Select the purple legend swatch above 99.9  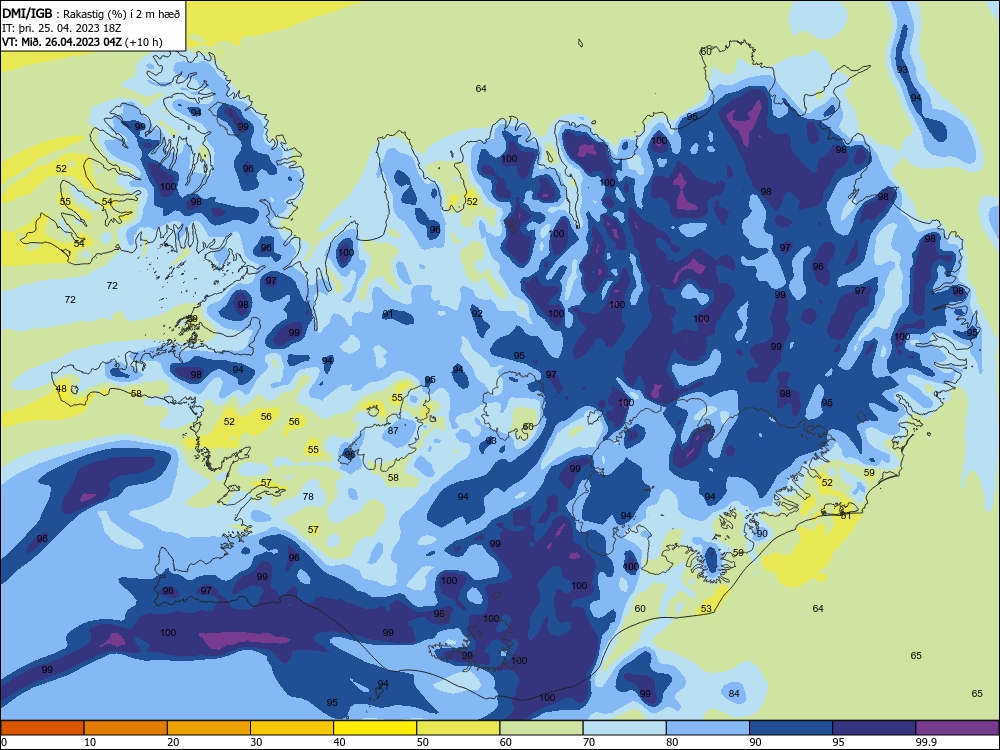point(957,728)
